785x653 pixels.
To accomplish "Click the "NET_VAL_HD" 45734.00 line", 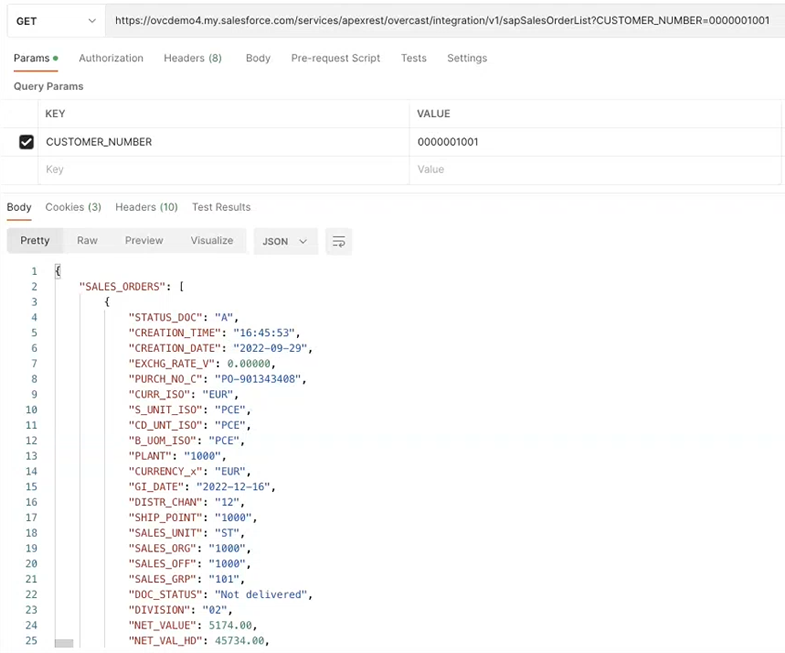I will tap(199, 641).
